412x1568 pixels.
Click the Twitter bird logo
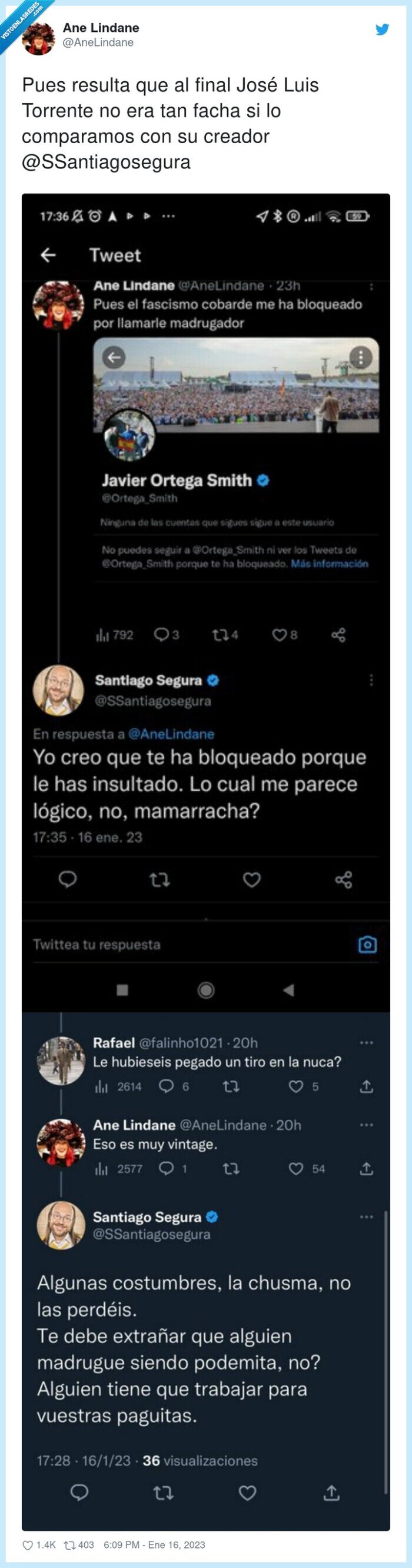pos(383,28)
